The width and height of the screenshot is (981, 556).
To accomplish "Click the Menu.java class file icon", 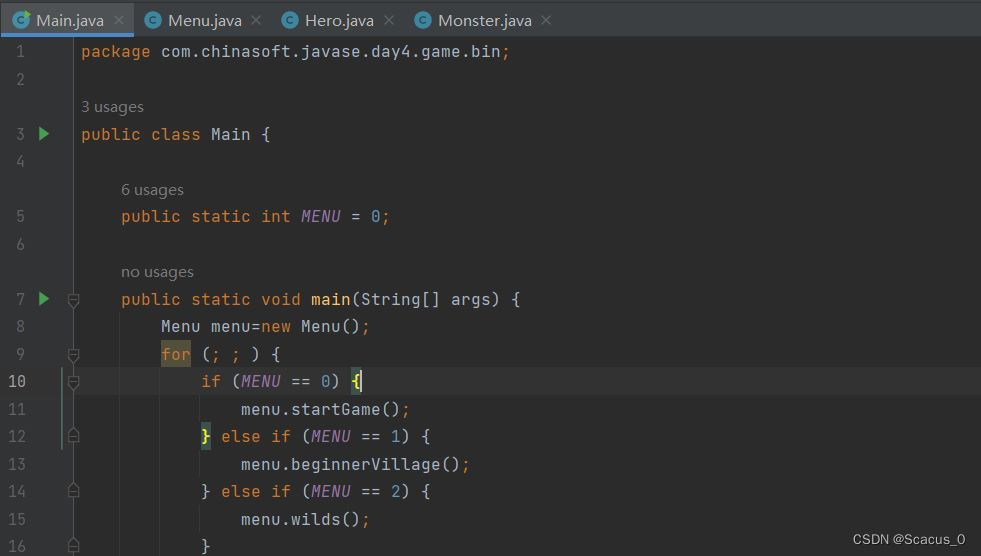I will [153, 21].
